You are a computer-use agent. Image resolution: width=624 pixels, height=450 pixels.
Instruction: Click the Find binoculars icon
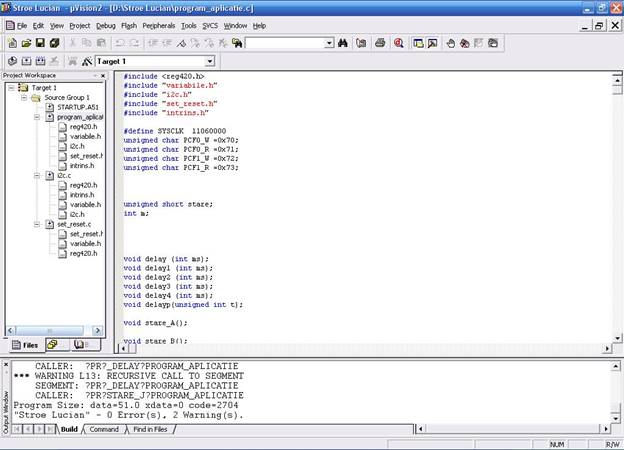343,43
